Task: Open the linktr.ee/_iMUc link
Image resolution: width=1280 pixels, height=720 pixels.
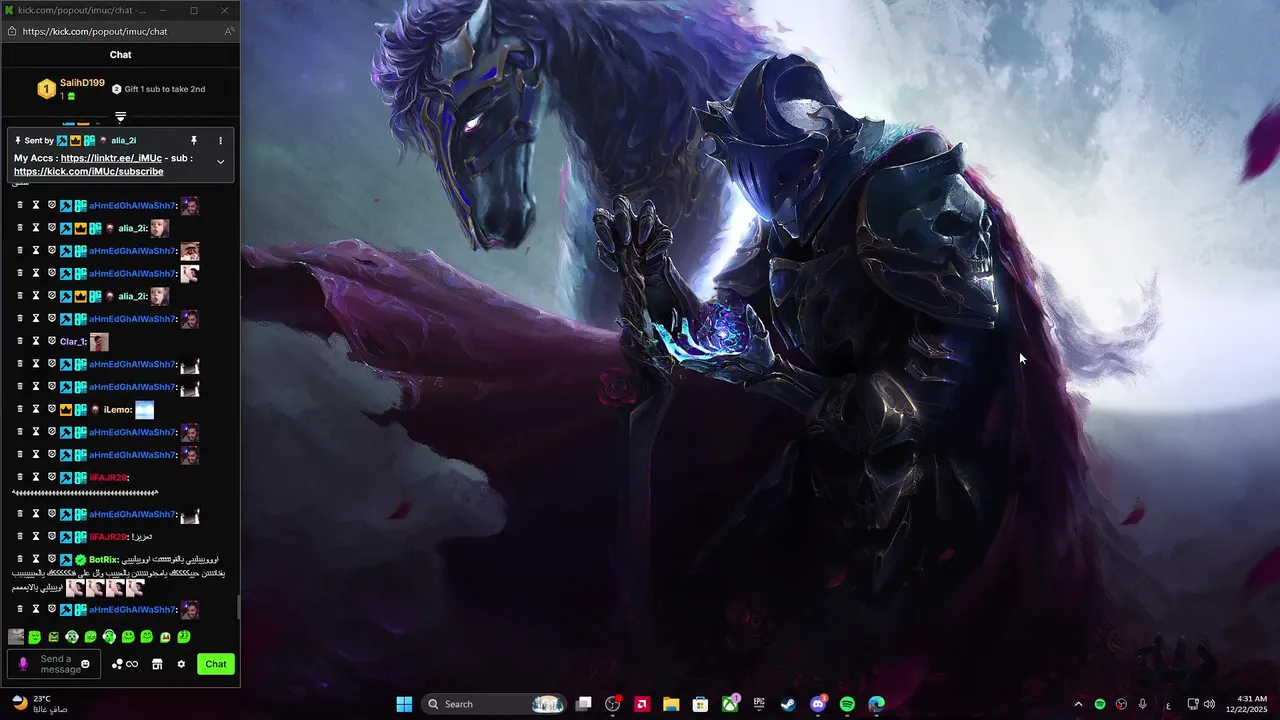Action: 111,158
